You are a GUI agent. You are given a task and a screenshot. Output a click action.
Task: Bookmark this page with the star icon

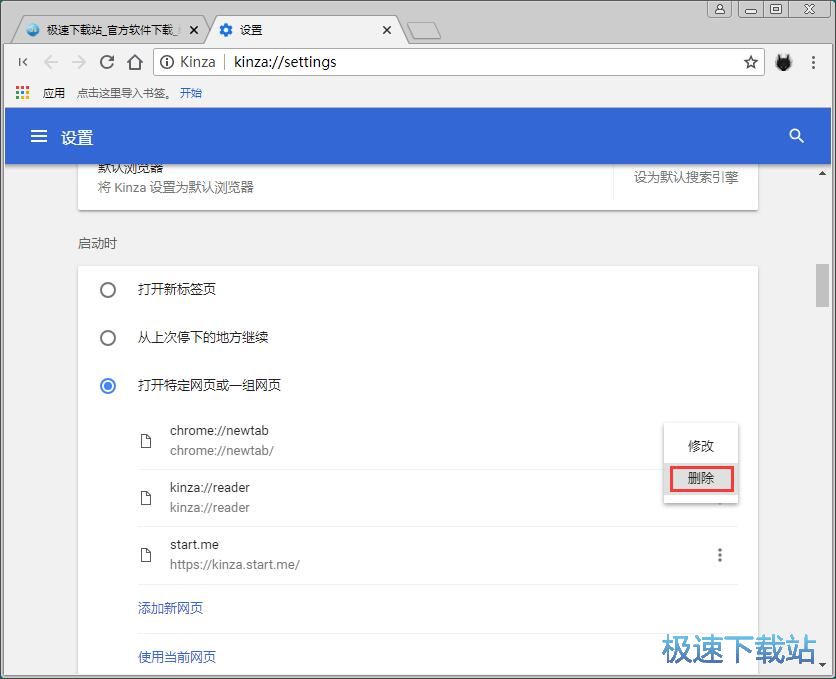751,62
